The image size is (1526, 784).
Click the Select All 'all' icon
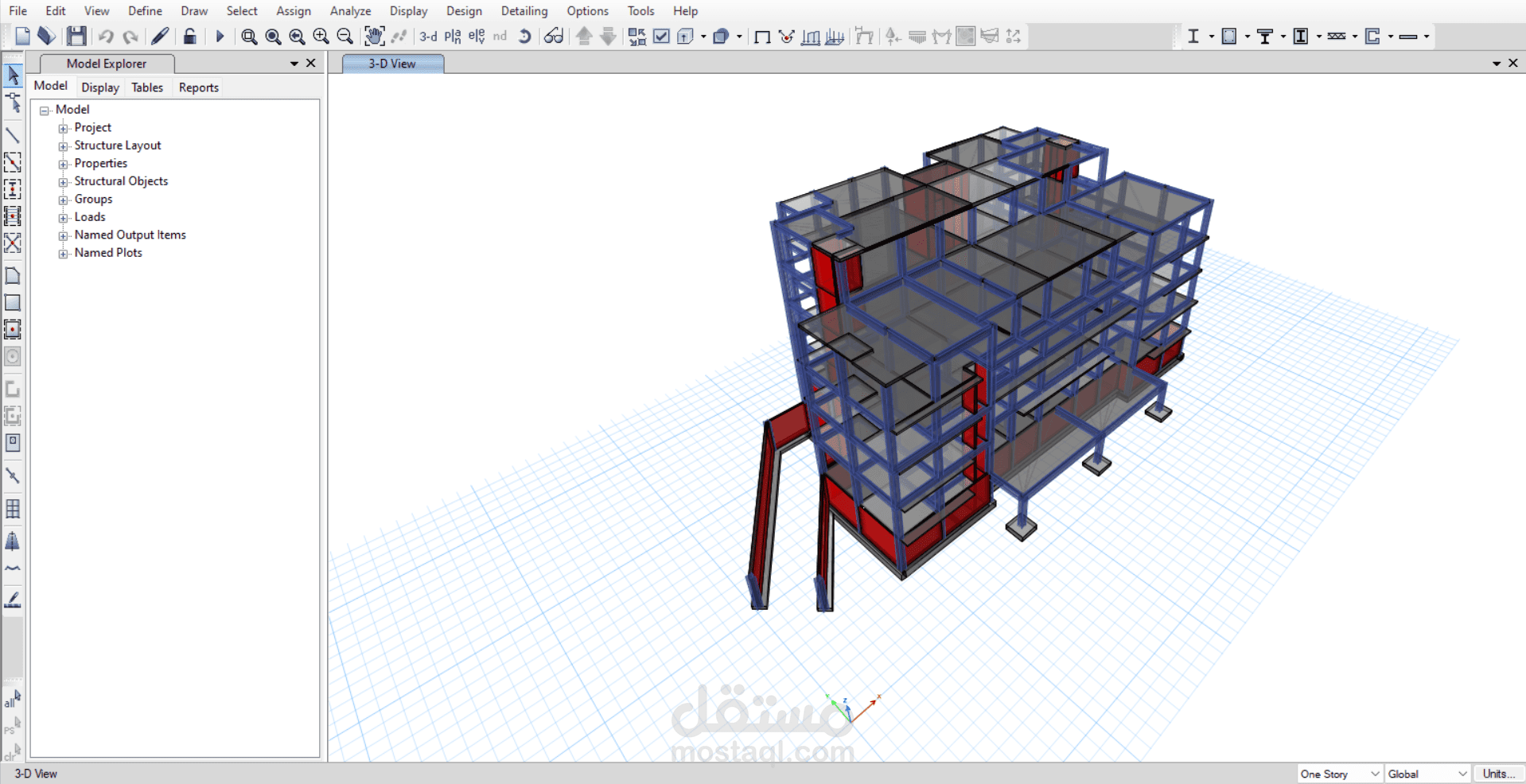pos(12,700)
